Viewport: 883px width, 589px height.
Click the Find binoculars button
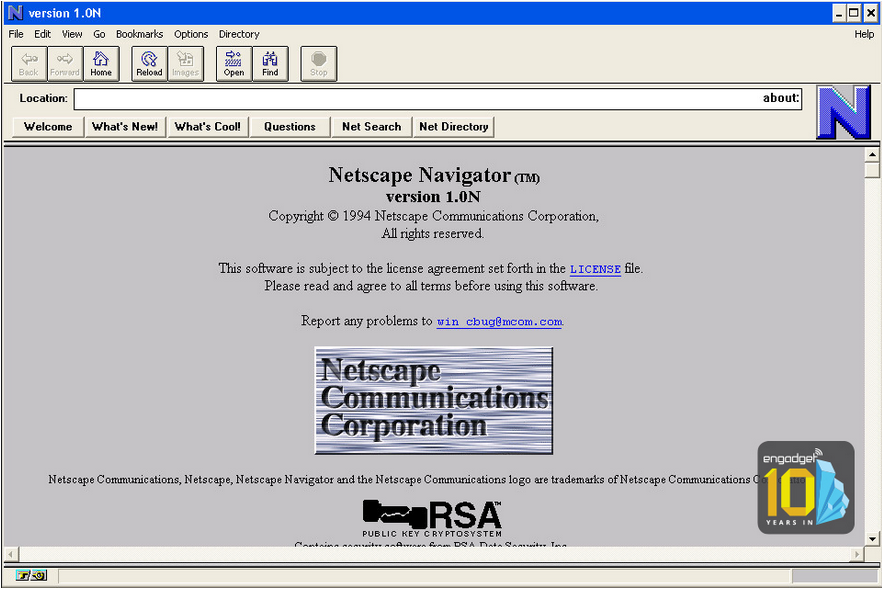[x=270, y=64]
